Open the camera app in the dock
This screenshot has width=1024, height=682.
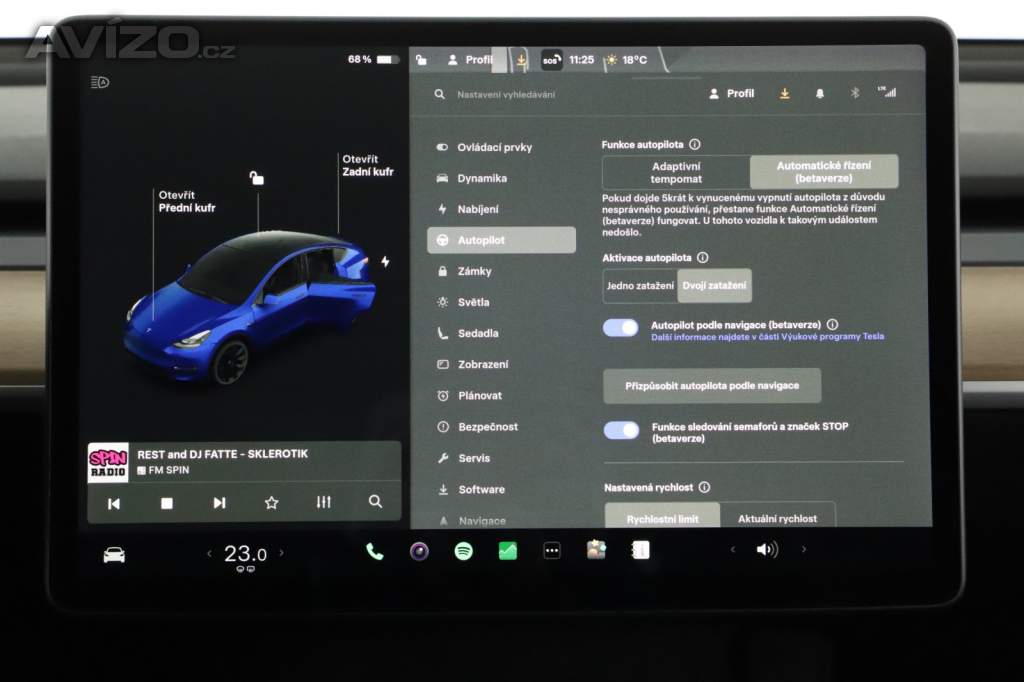click(419, 551)
